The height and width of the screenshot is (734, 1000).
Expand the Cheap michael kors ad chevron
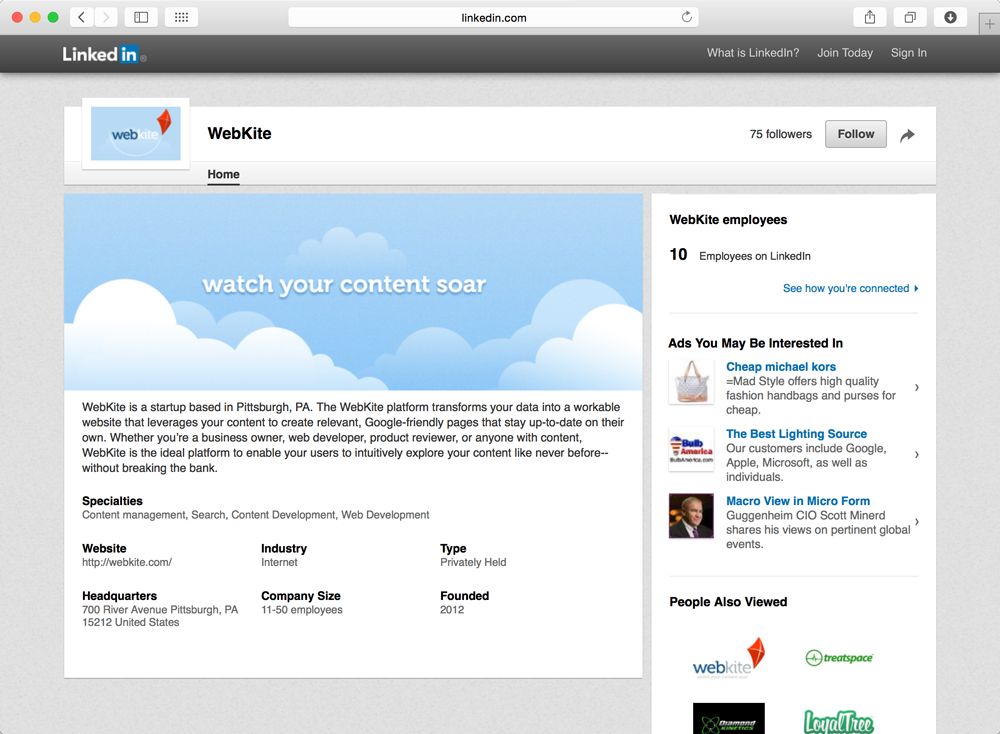pyautogui.click(x=917, y=388)
